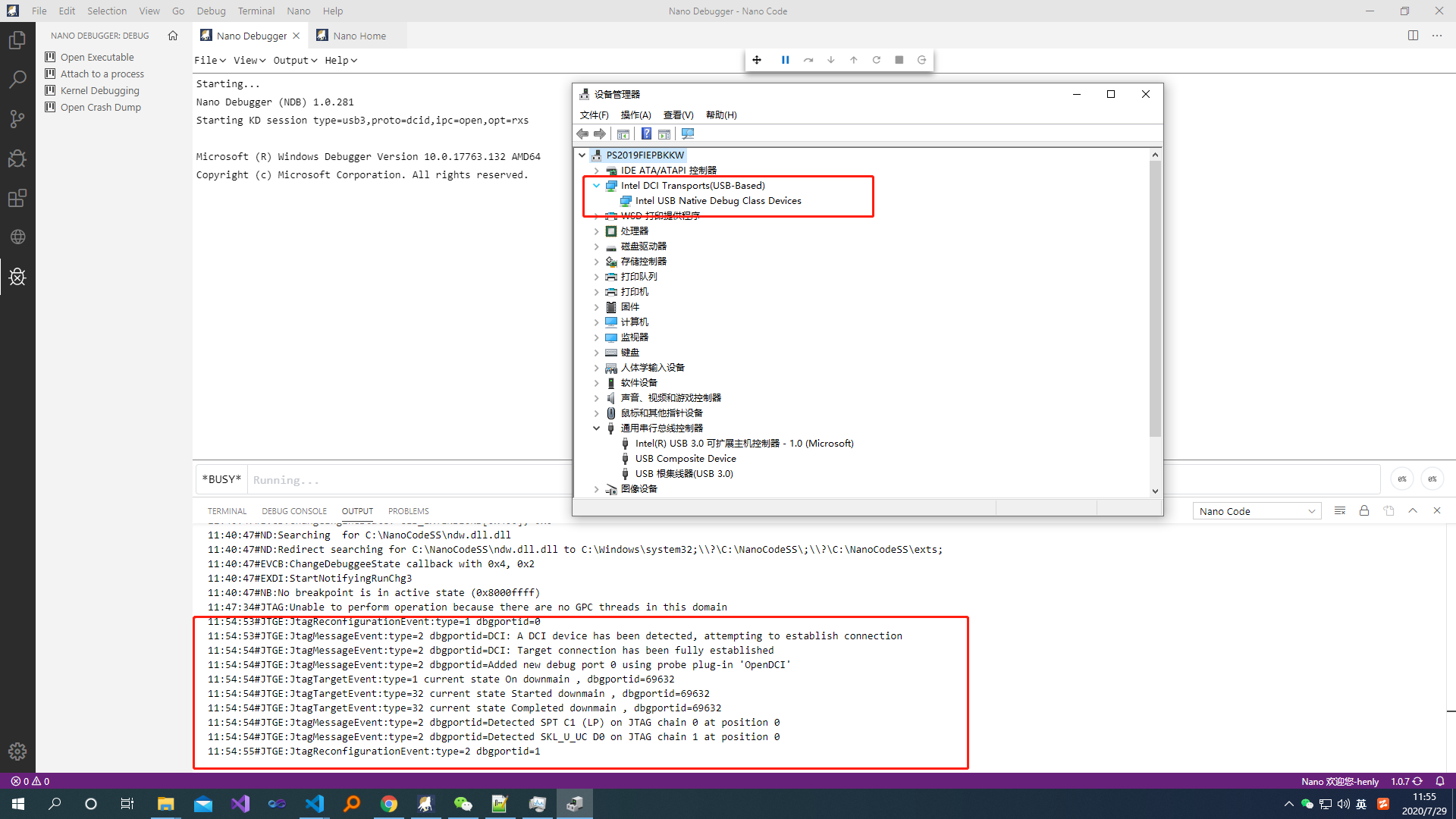Image resolution: width=1456 pixels, height=819 pixels.
Task: Open the globe icon in activity bar
Action: (17, 237)
